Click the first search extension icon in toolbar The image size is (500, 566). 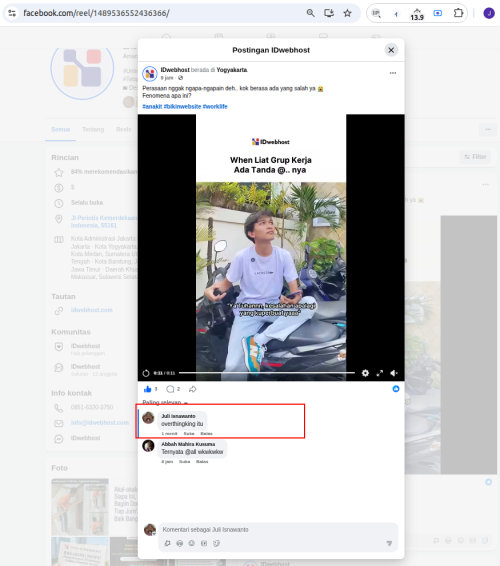pos(376,13)
